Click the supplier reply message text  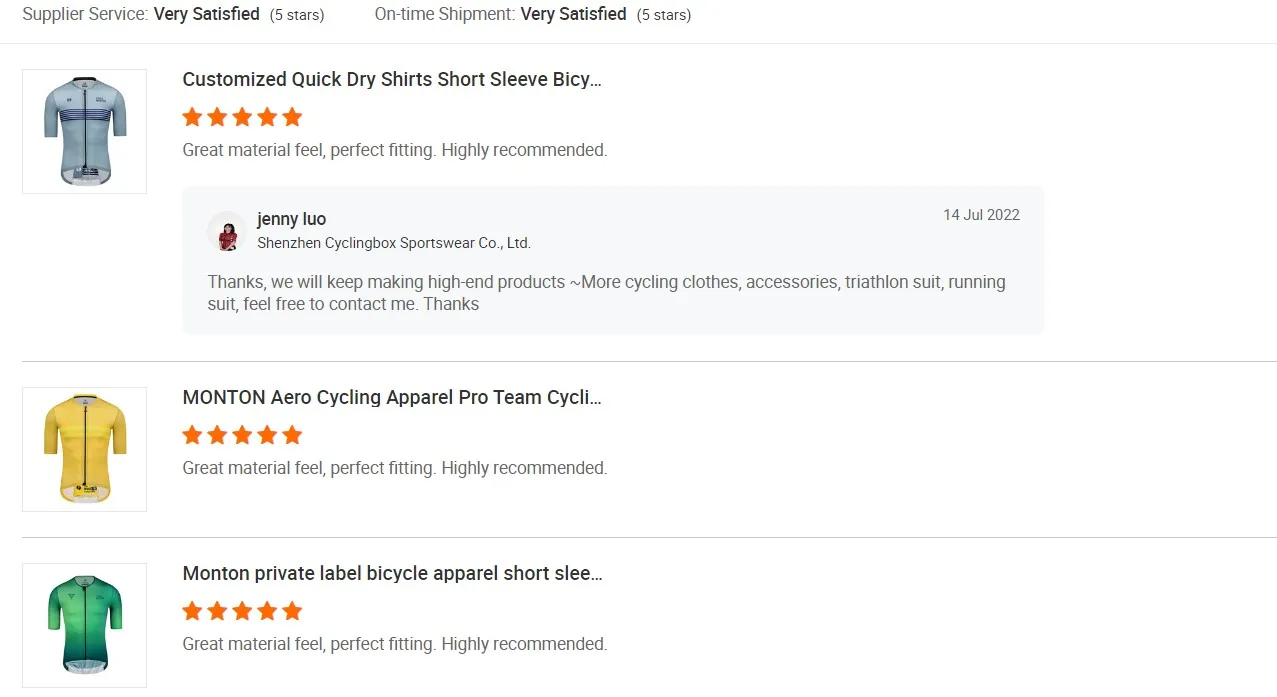(x=606, y=293)
